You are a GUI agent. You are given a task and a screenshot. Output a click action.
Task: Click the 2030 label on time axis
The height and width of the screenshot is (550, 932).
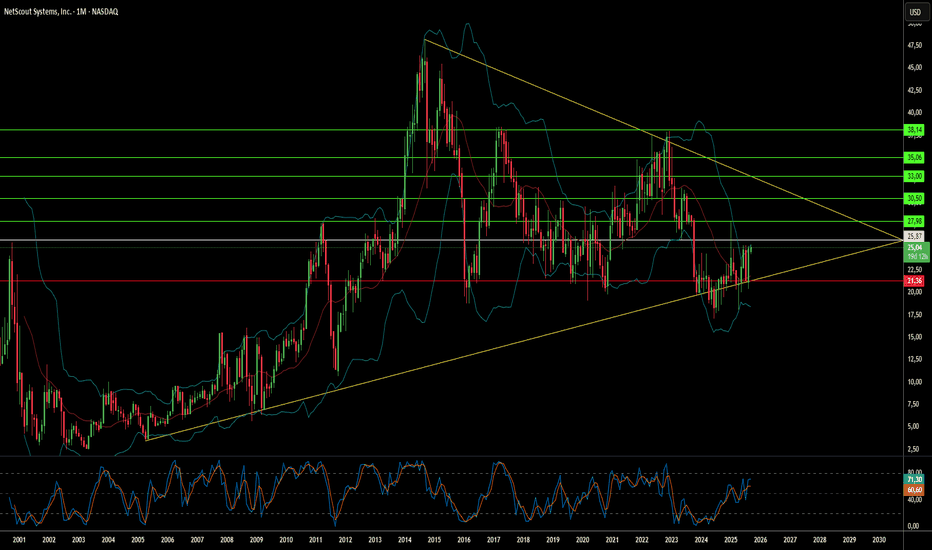879,540
